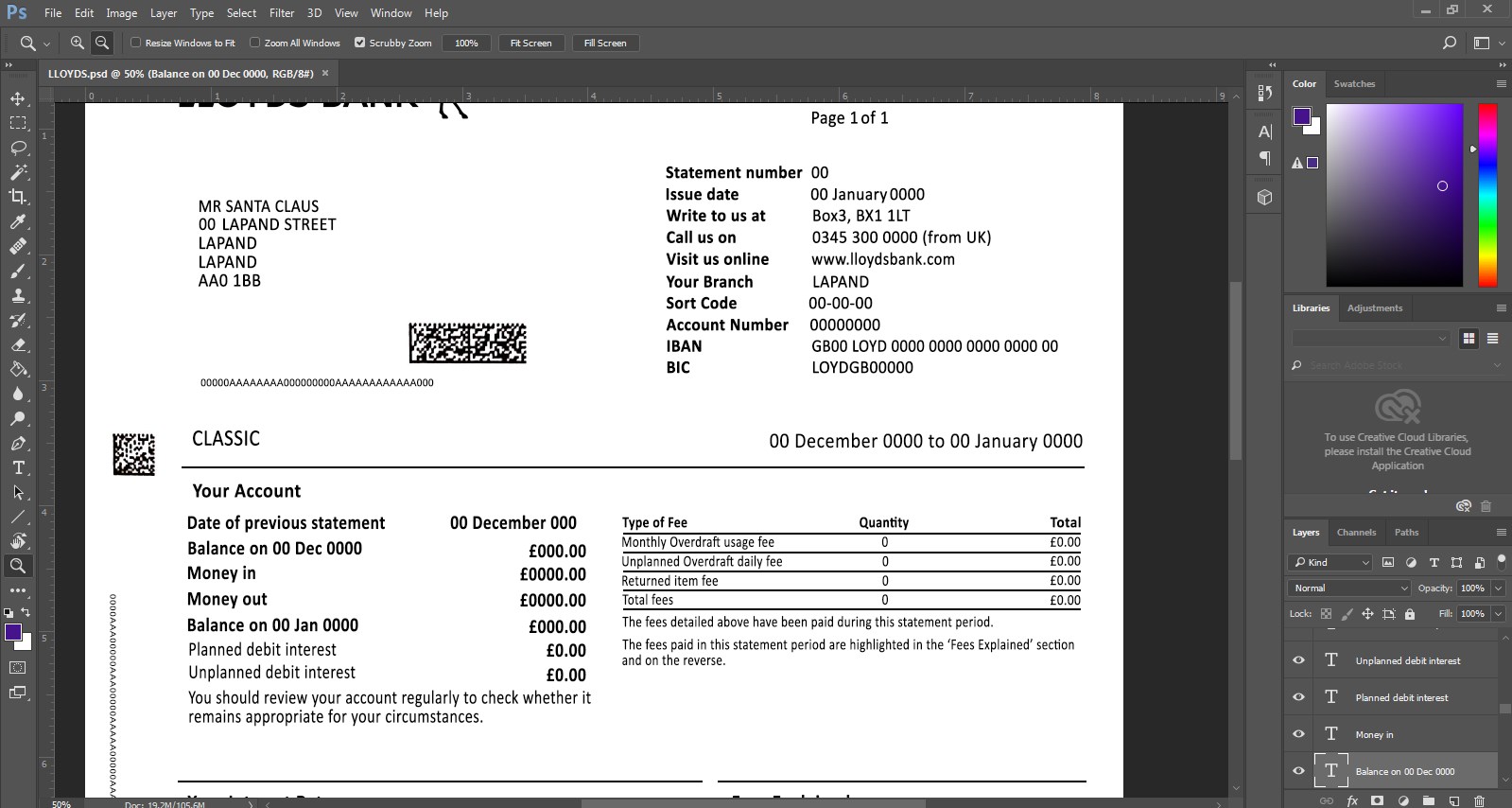
Task: Enable Resize Windows to Fit checkbox
Action: pos(135,43)
